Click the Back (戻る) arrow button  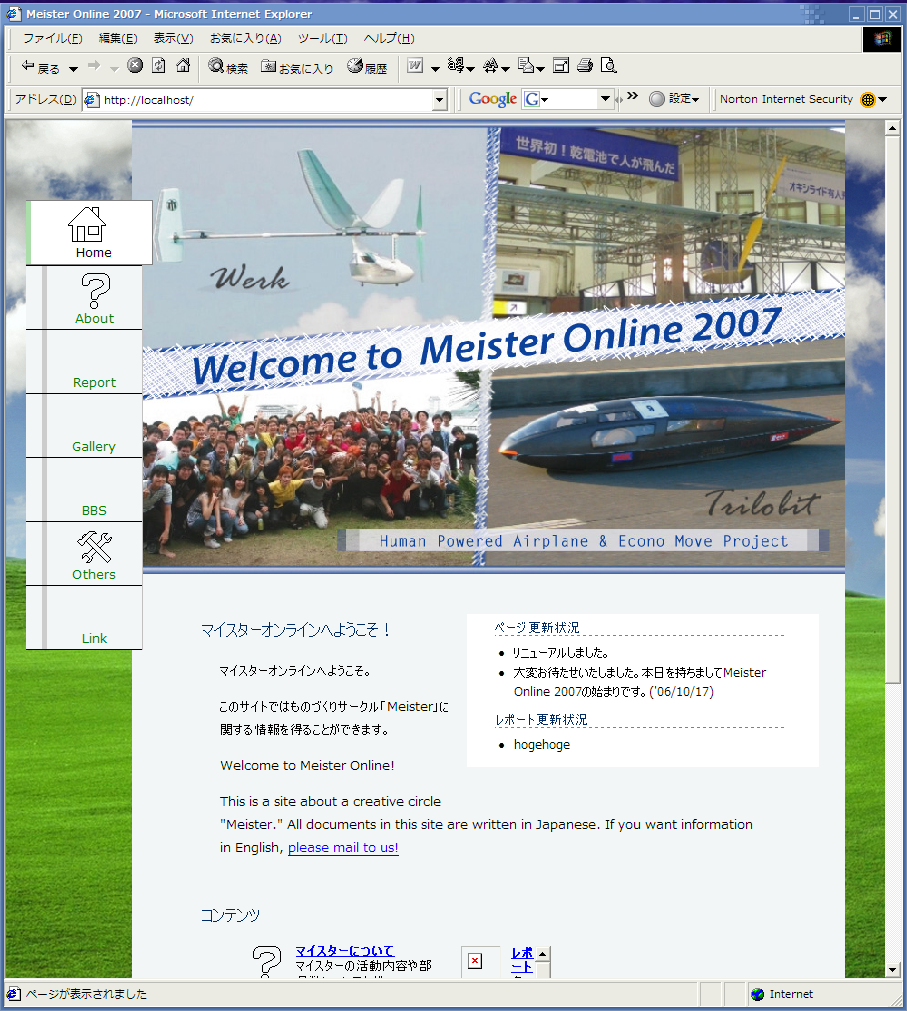40,66
